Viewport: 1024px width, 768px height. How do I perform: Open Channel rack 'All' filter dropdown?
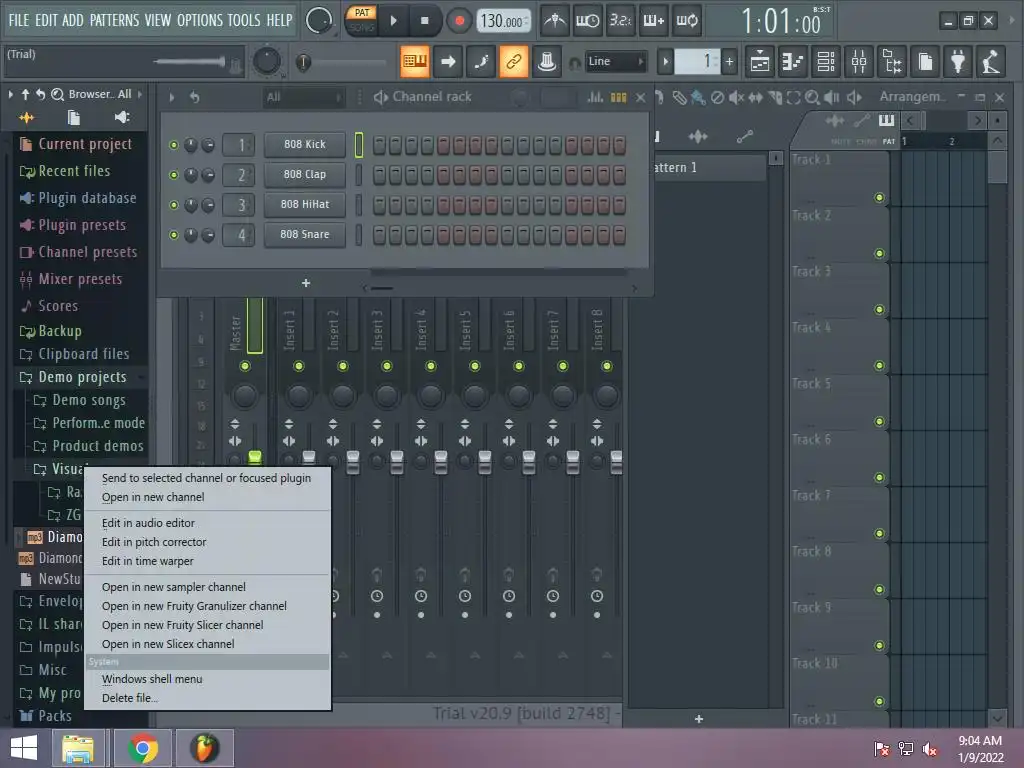303,97
